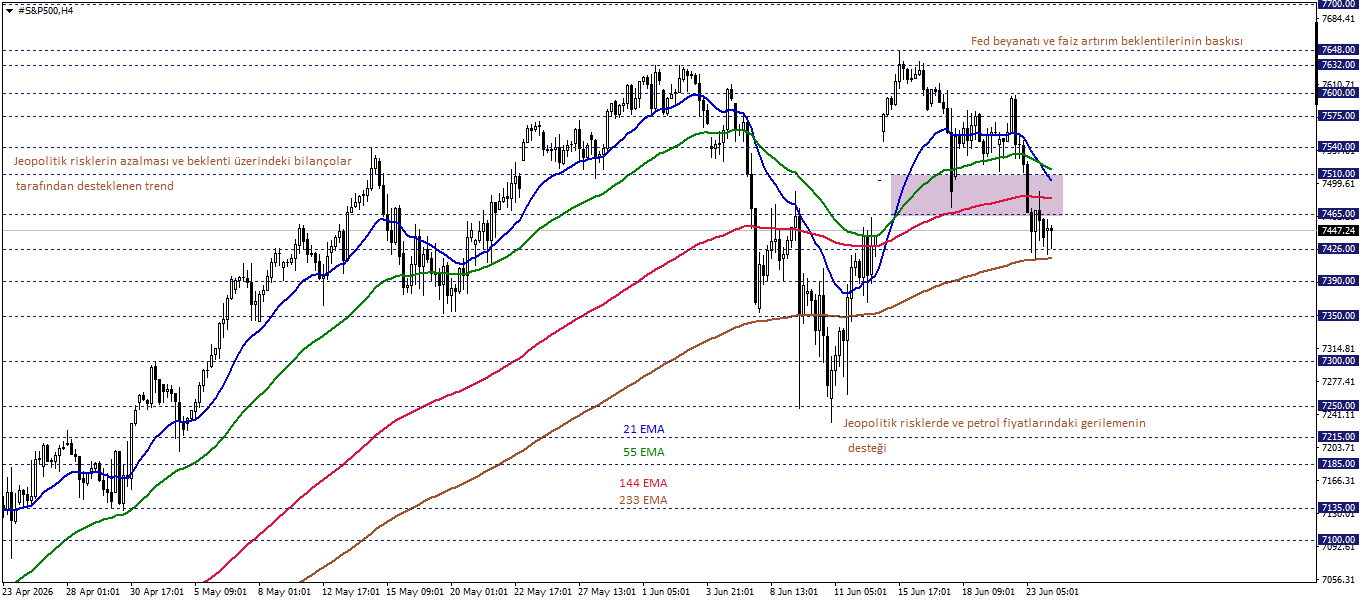Image resolution: width=1362 pixels, height=603 pixels.
Task: Click the 7135.00 level price tag
Action: pyautogui.click(x=1338, y=508)
